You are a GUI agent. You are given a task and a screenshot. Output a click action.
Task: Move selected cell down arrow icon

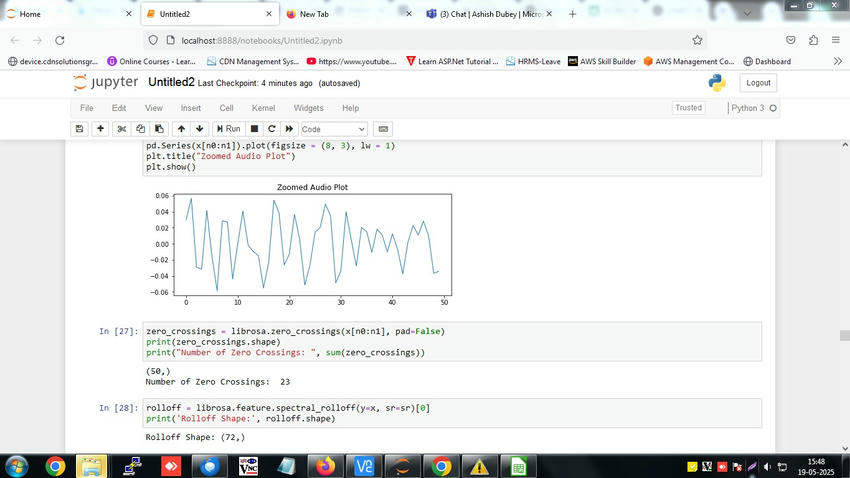[199, 129]
